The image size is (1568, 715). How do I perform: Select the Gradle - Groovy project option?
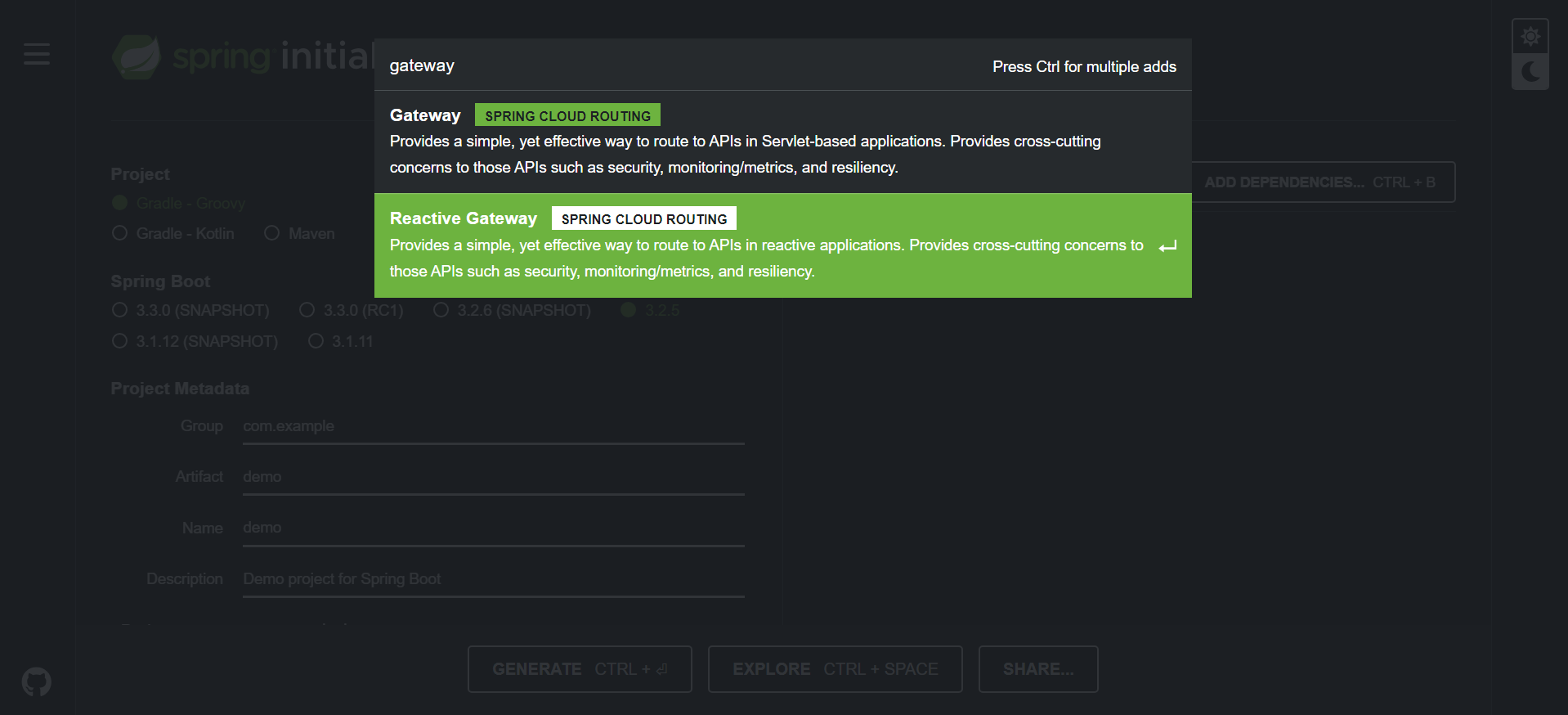coord(179,203)
